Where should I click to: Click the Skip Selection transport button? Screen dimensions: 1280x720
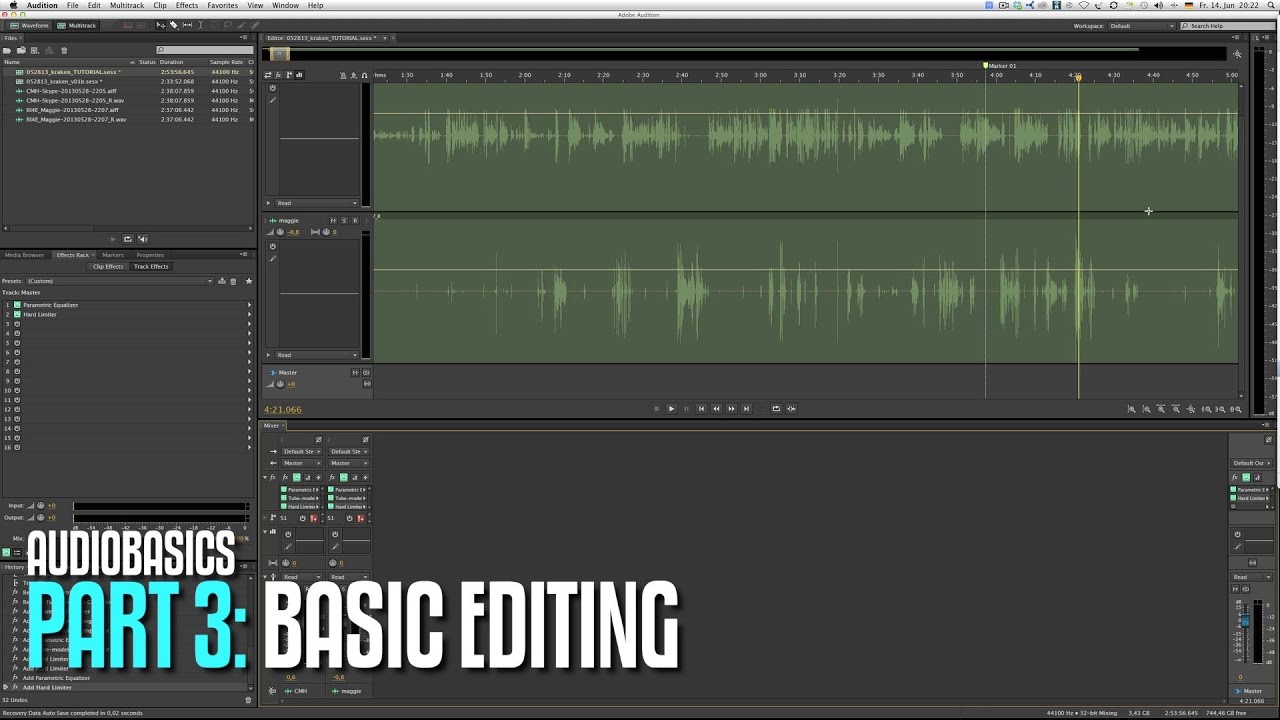791,408
